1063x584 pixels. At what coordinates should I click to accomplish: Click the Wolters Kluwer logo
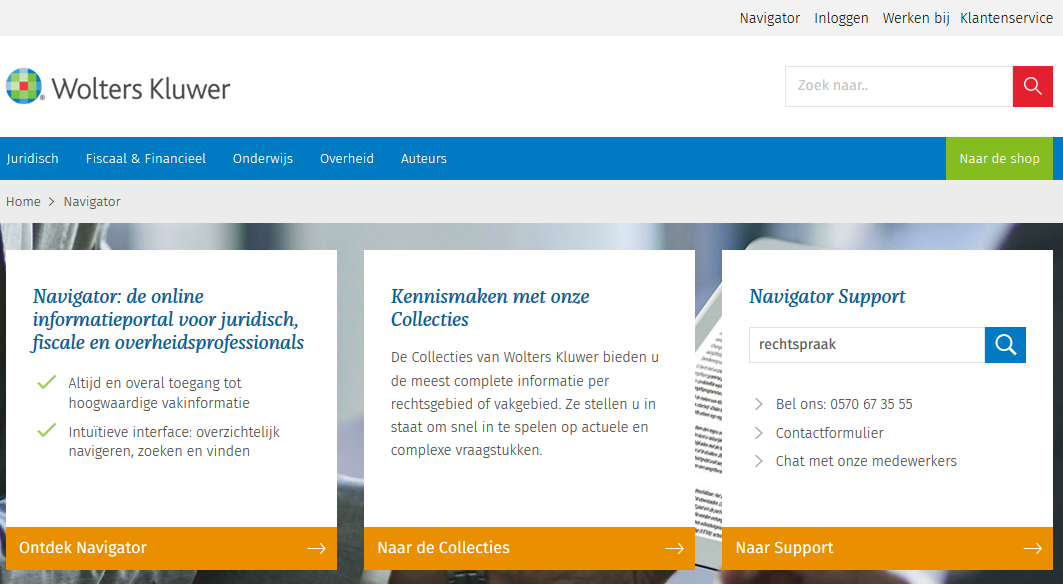point(118,87)
